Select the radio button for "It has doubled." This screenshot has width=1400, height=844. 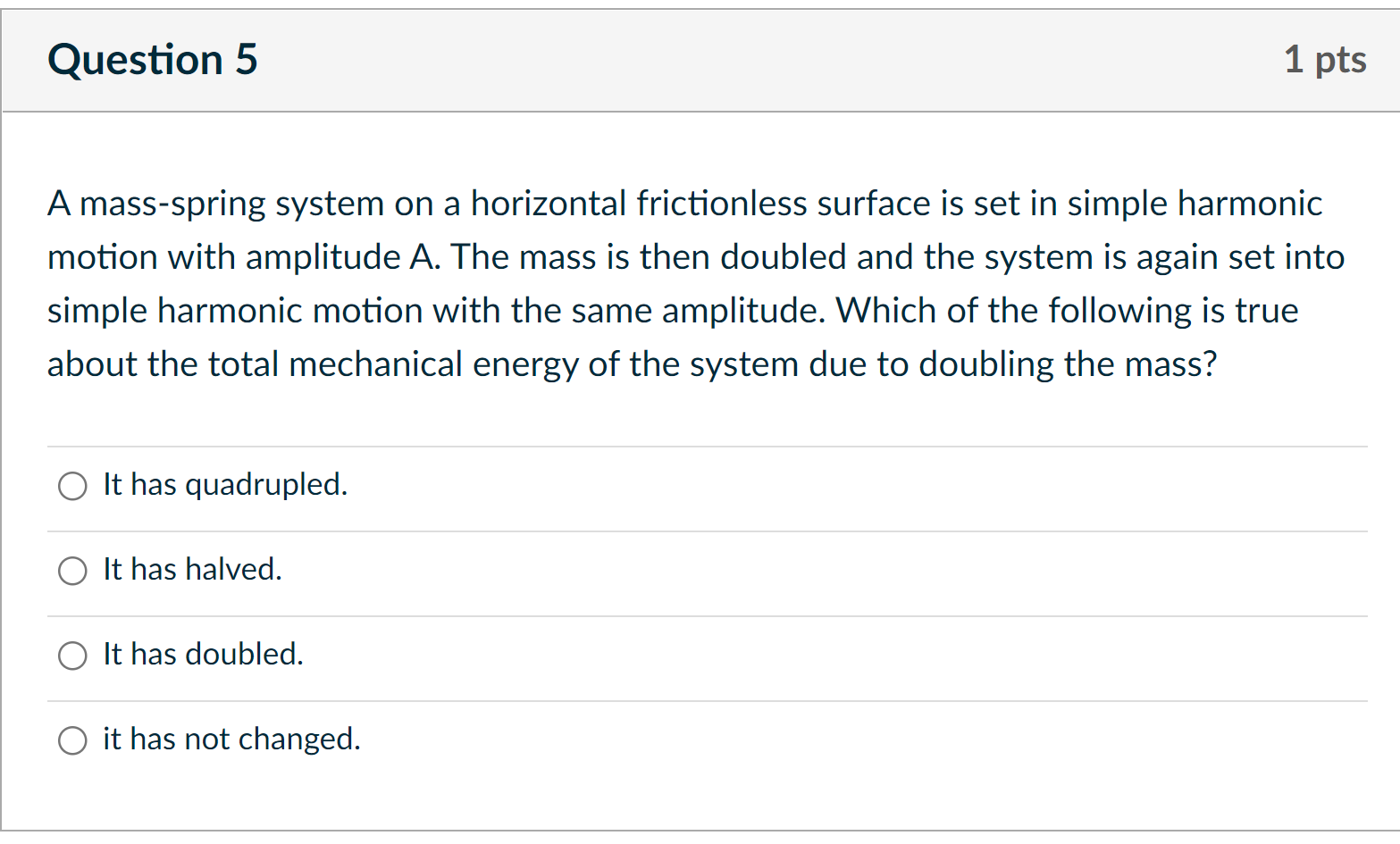coord(72,656)
